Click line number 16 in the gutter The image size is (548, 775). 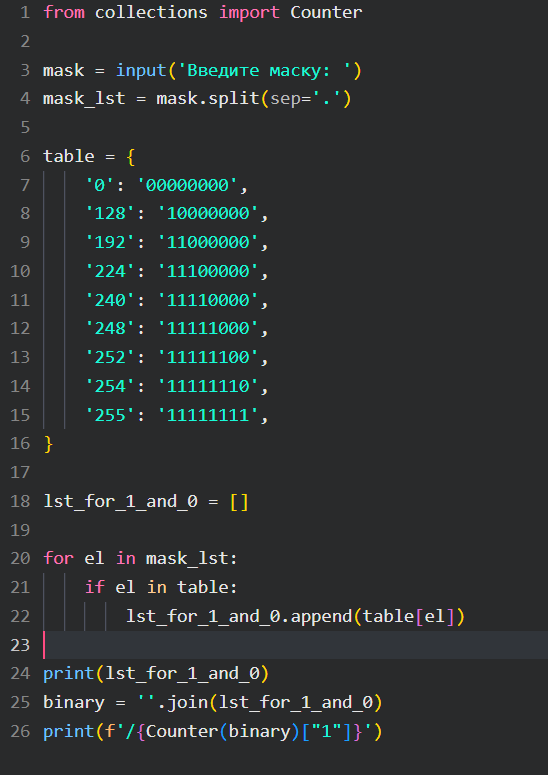pyautogui.click(x=20, y=443)
